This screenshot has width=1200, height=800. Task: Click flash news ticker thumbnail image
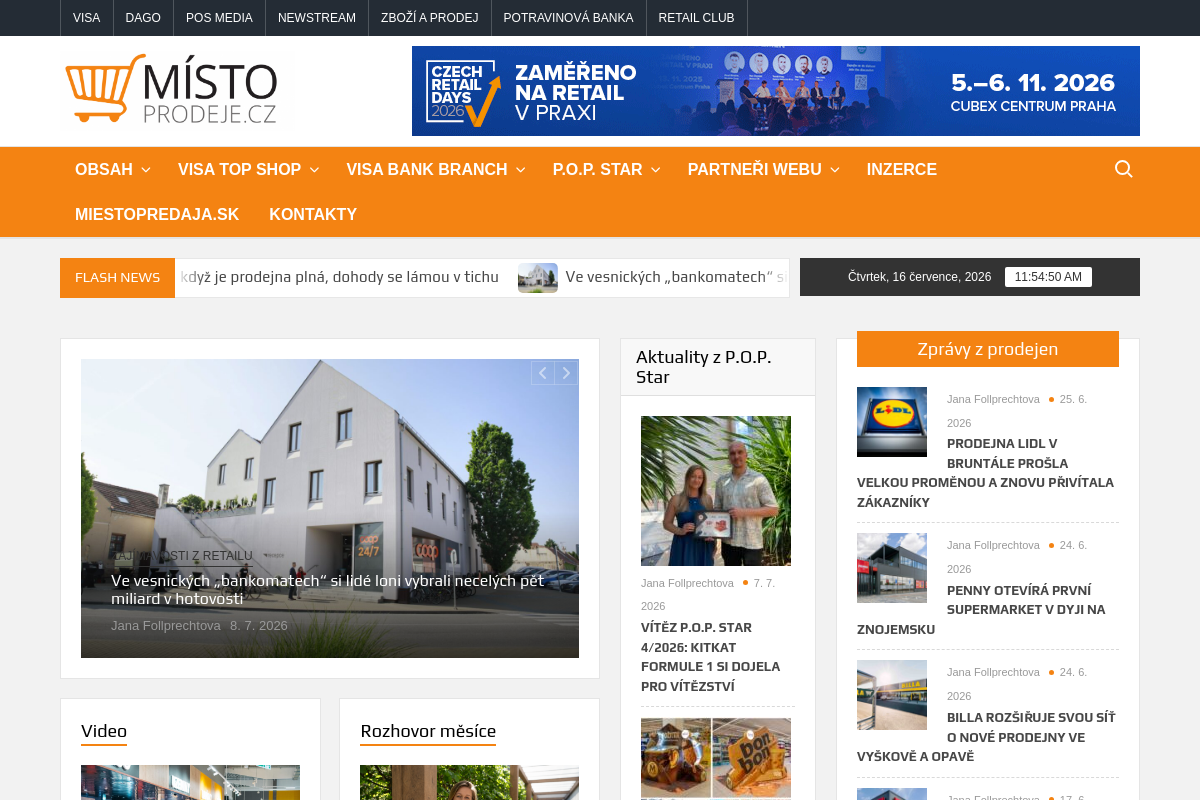(x=538, y=278)
